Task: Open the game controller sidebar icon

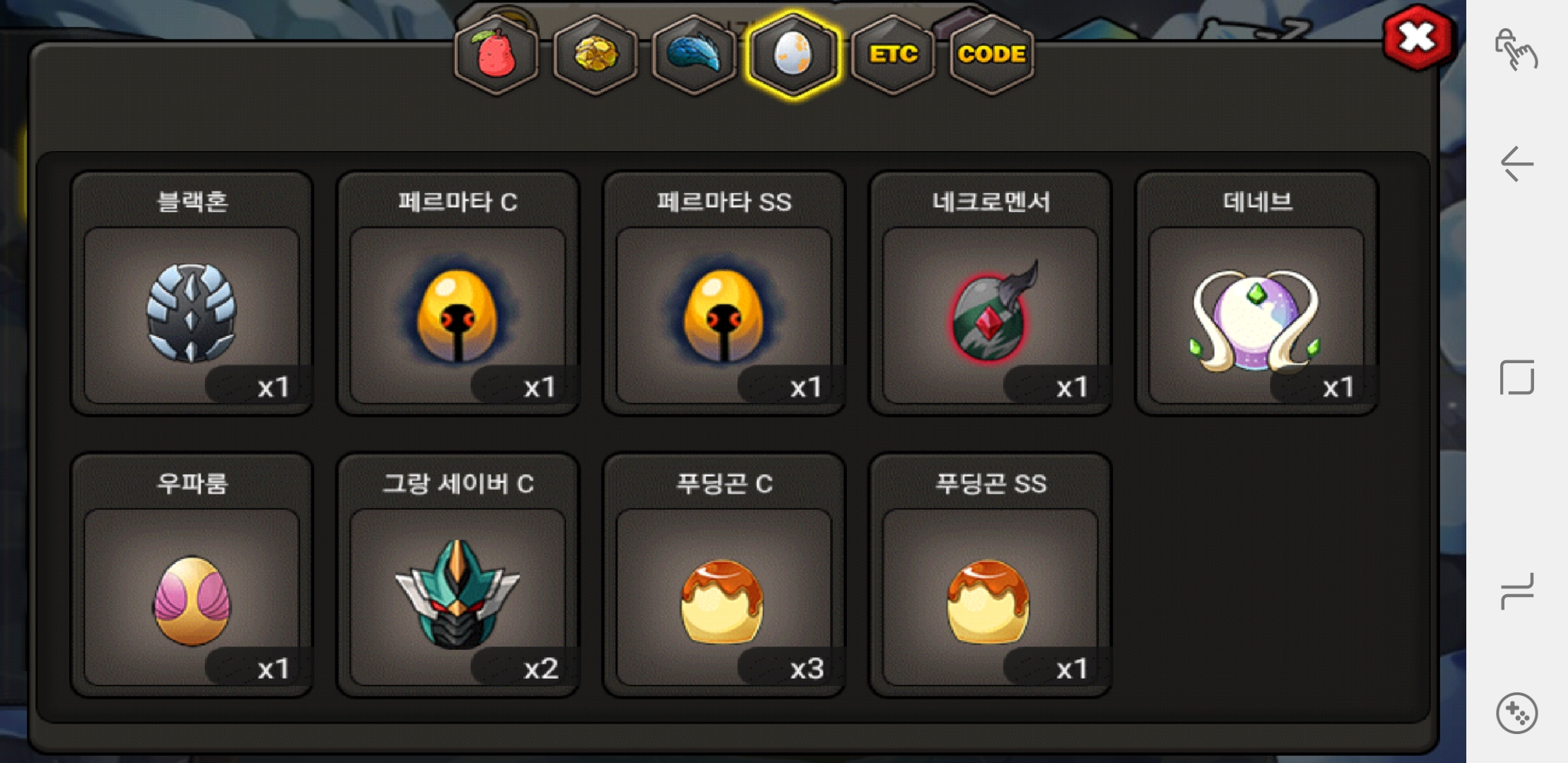Action: coord(1516,713)
